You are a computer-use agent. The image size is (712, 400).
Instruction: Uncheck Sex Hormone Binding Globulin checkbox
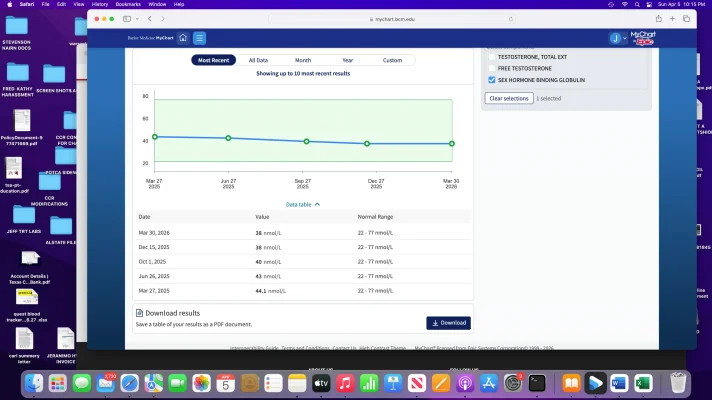tap(491, 79)
